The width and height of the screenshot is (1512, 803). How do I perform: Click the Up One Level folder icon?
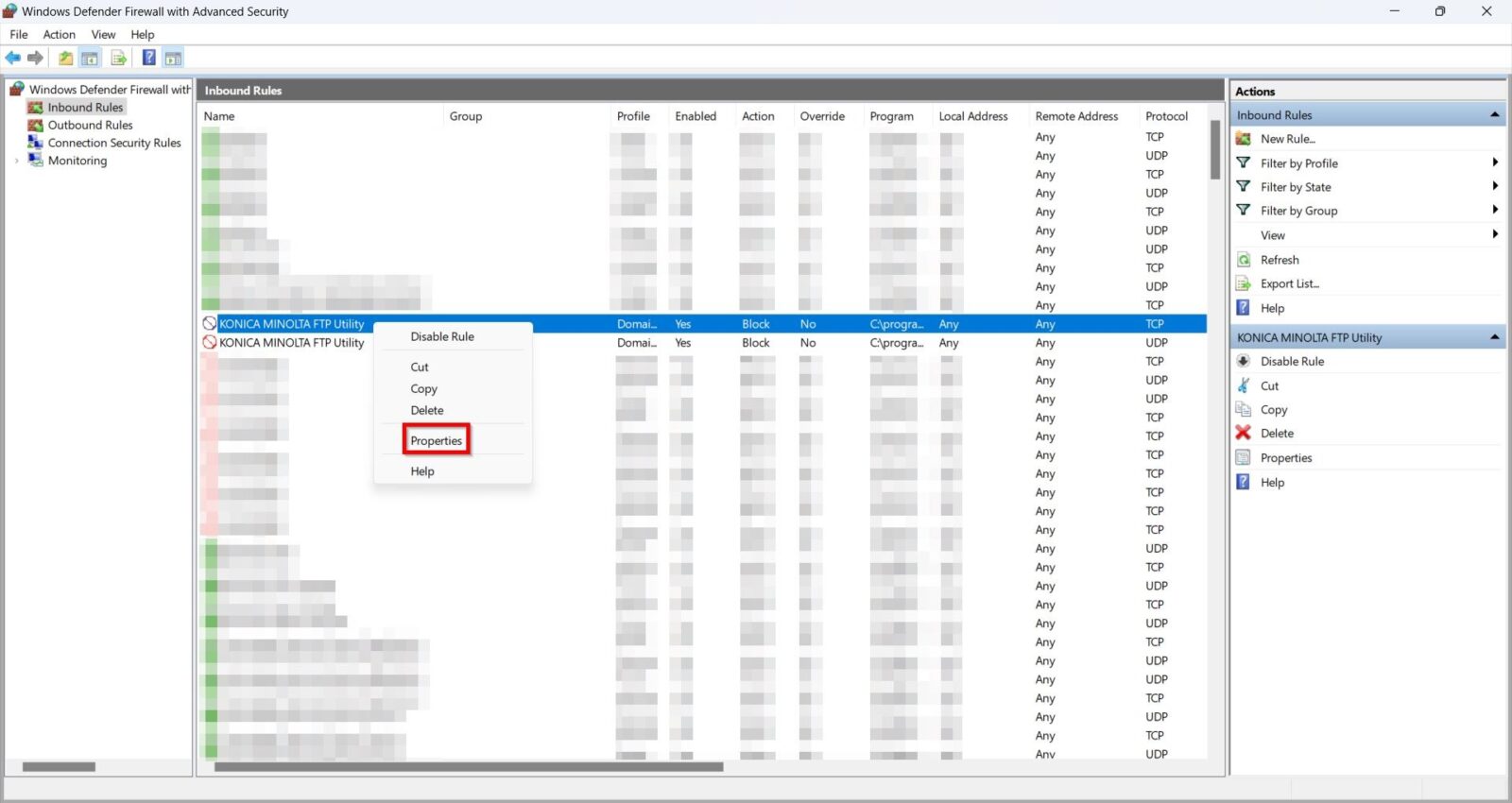(x=65, y=59)
